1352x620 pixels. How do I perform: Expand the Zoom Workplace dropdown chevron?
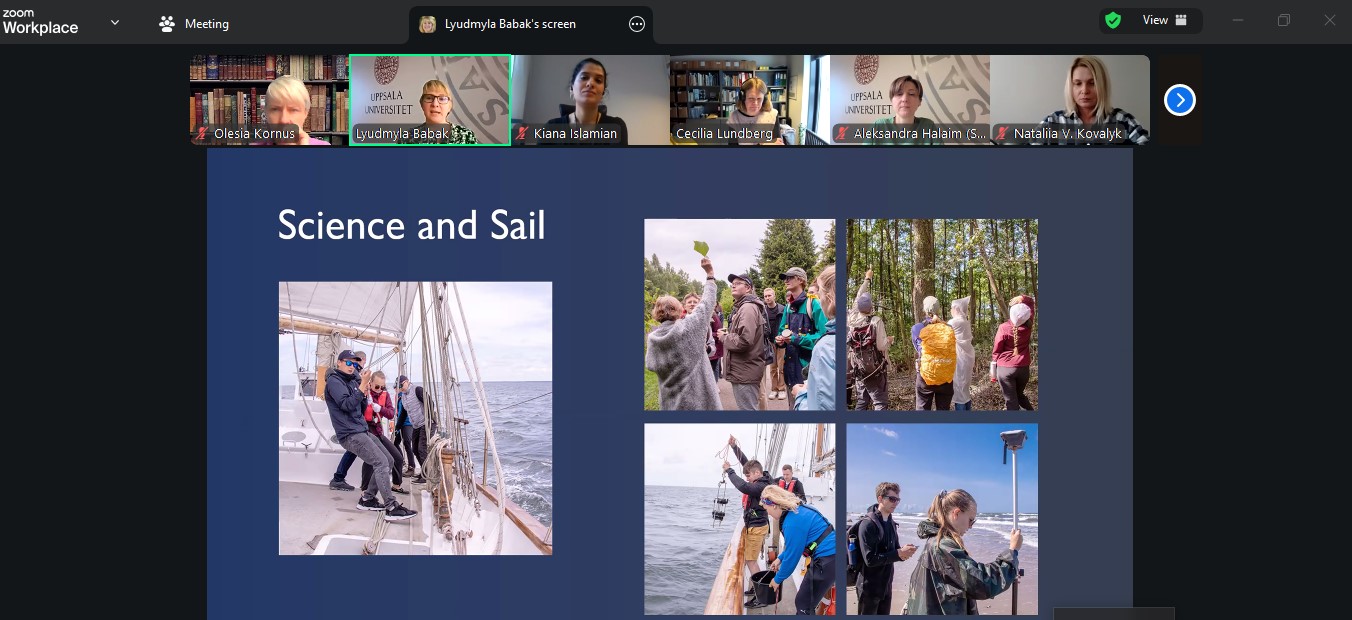click(x=115, y=22)
